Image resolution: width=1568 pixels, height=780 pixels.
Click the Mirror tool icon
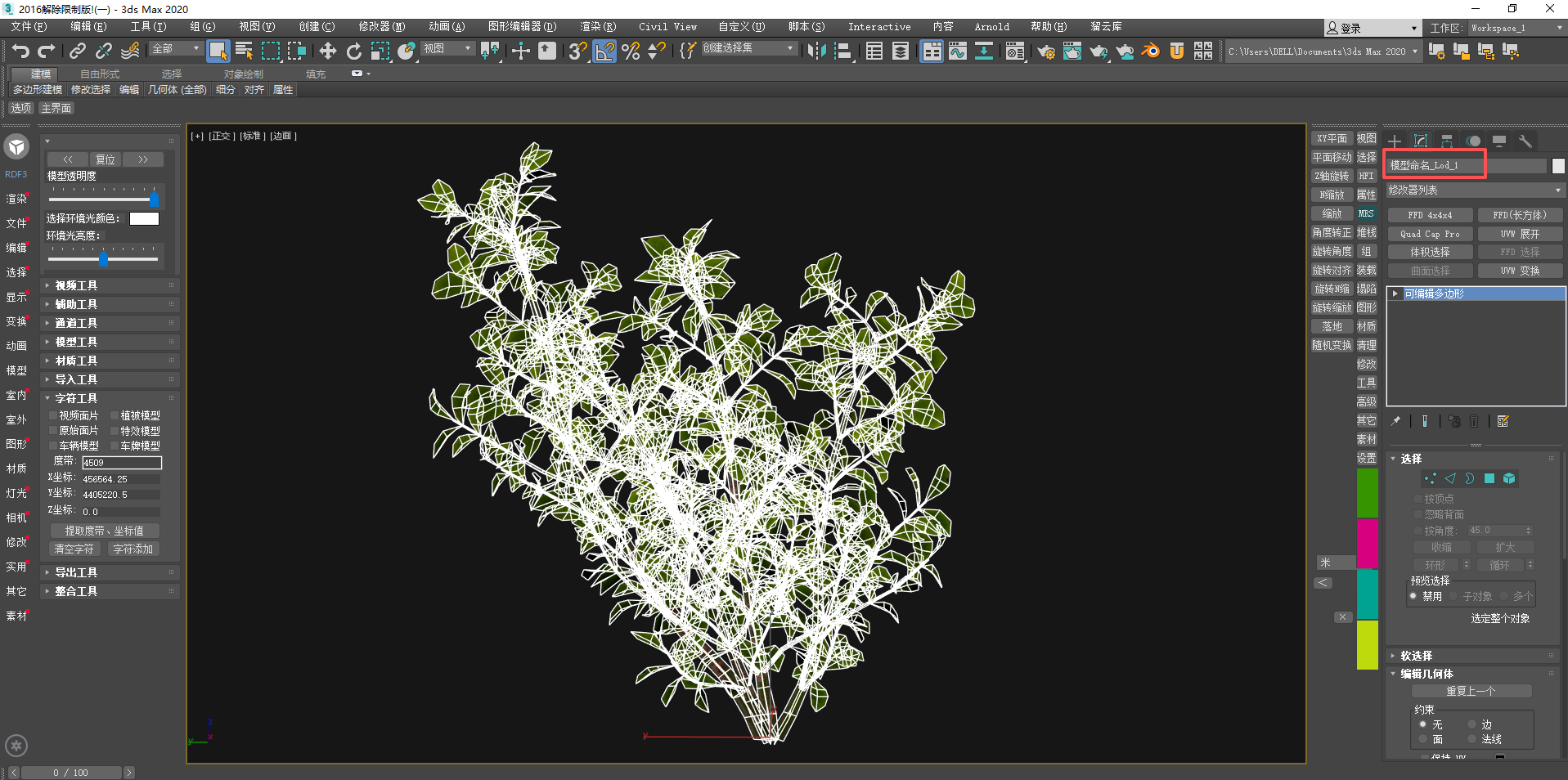(816, 52)
